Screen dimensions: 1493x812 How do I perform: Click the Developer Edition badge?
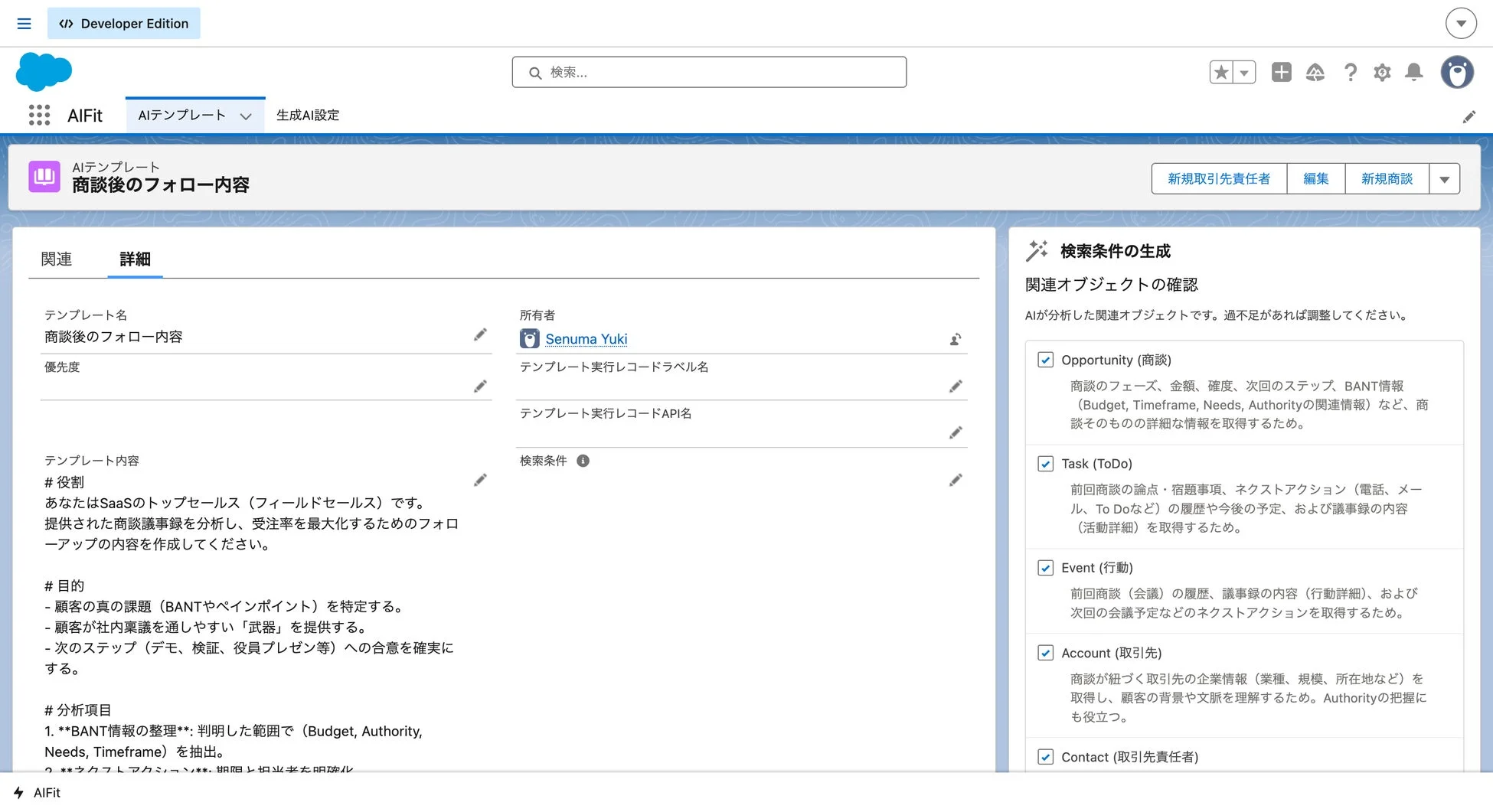(x=124, y=24)
